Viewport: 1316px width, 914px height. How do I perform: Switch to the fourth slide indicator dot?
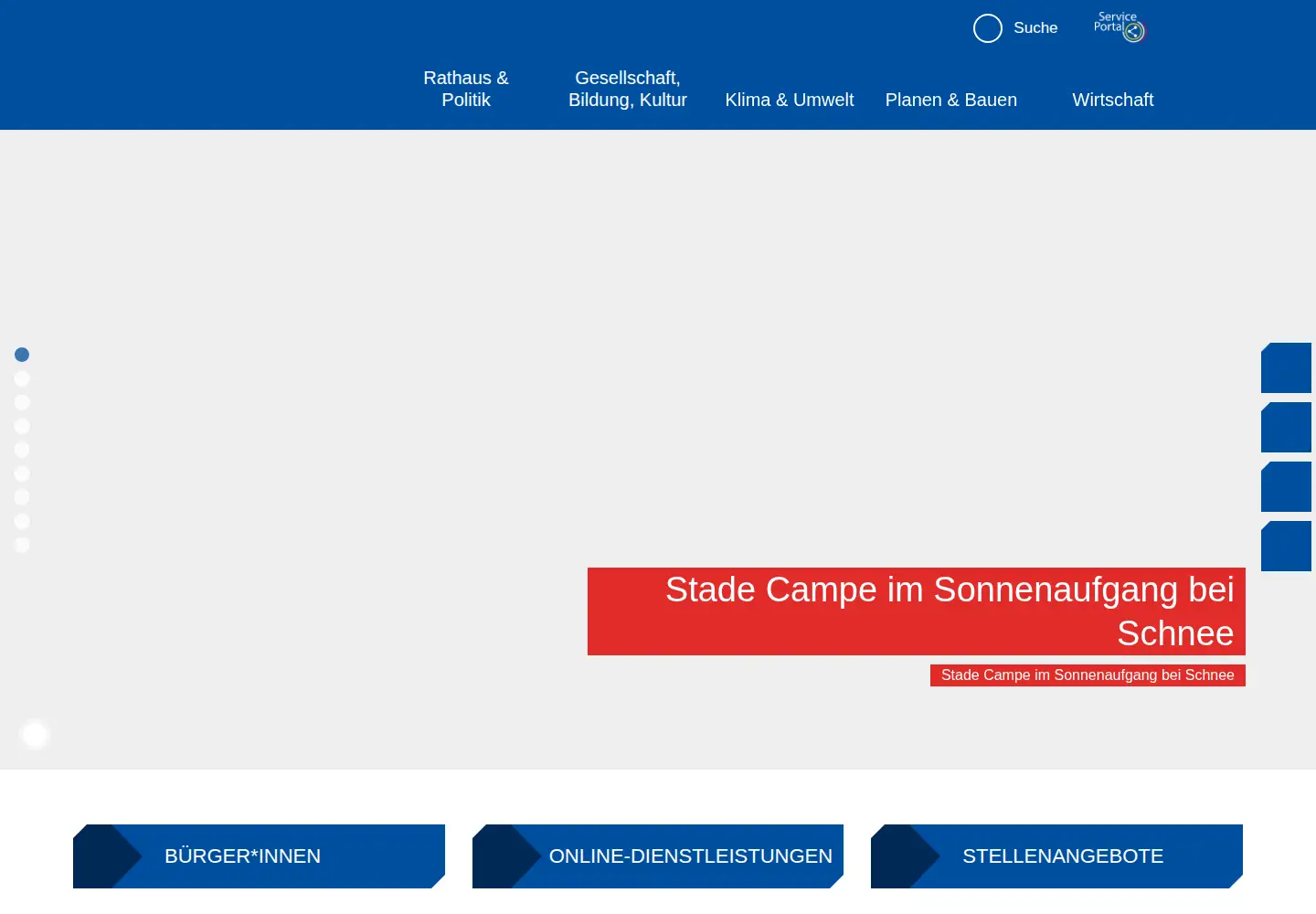22,426
